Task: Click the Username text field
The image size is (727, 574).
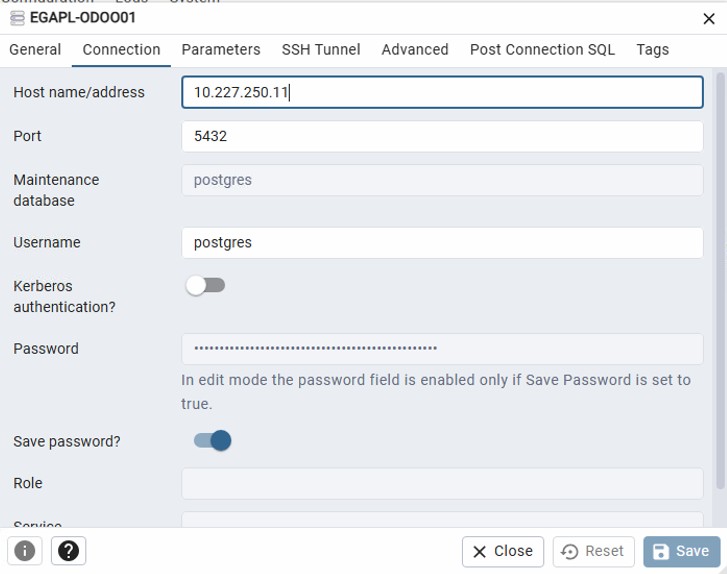Action: pos(442,242)
